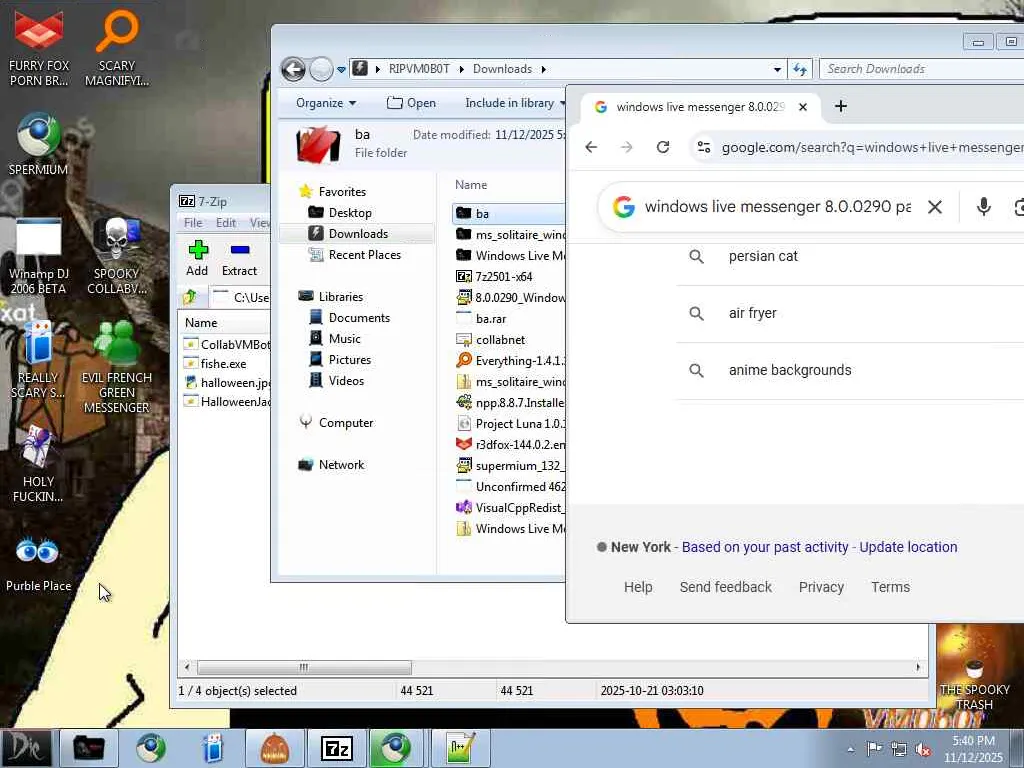Select 7z2501-x64 installer in Explorer
This screenshot has width=1024, height=768.
504,276
